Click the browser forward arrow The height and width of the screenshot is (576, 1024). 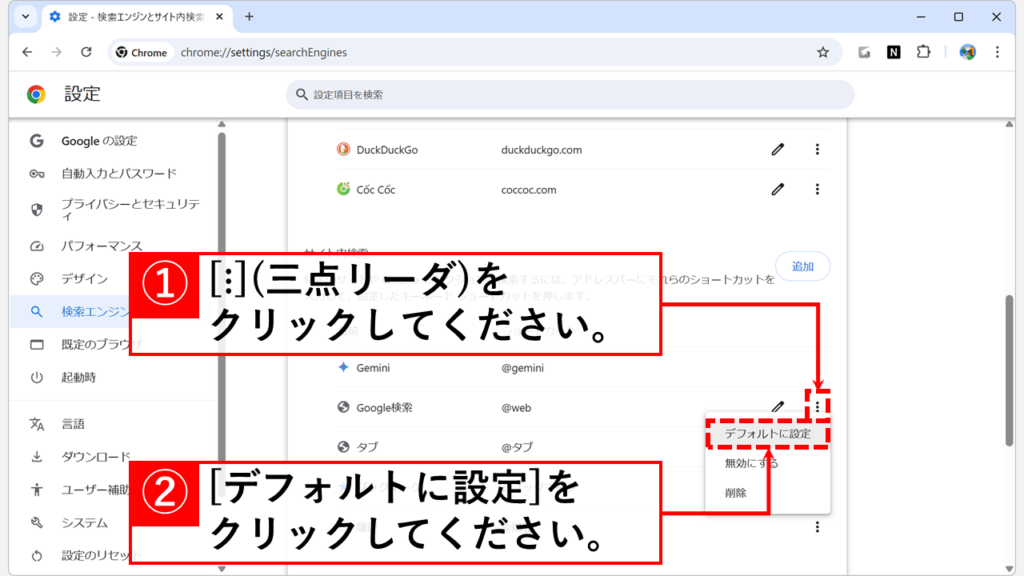(56, 52)
